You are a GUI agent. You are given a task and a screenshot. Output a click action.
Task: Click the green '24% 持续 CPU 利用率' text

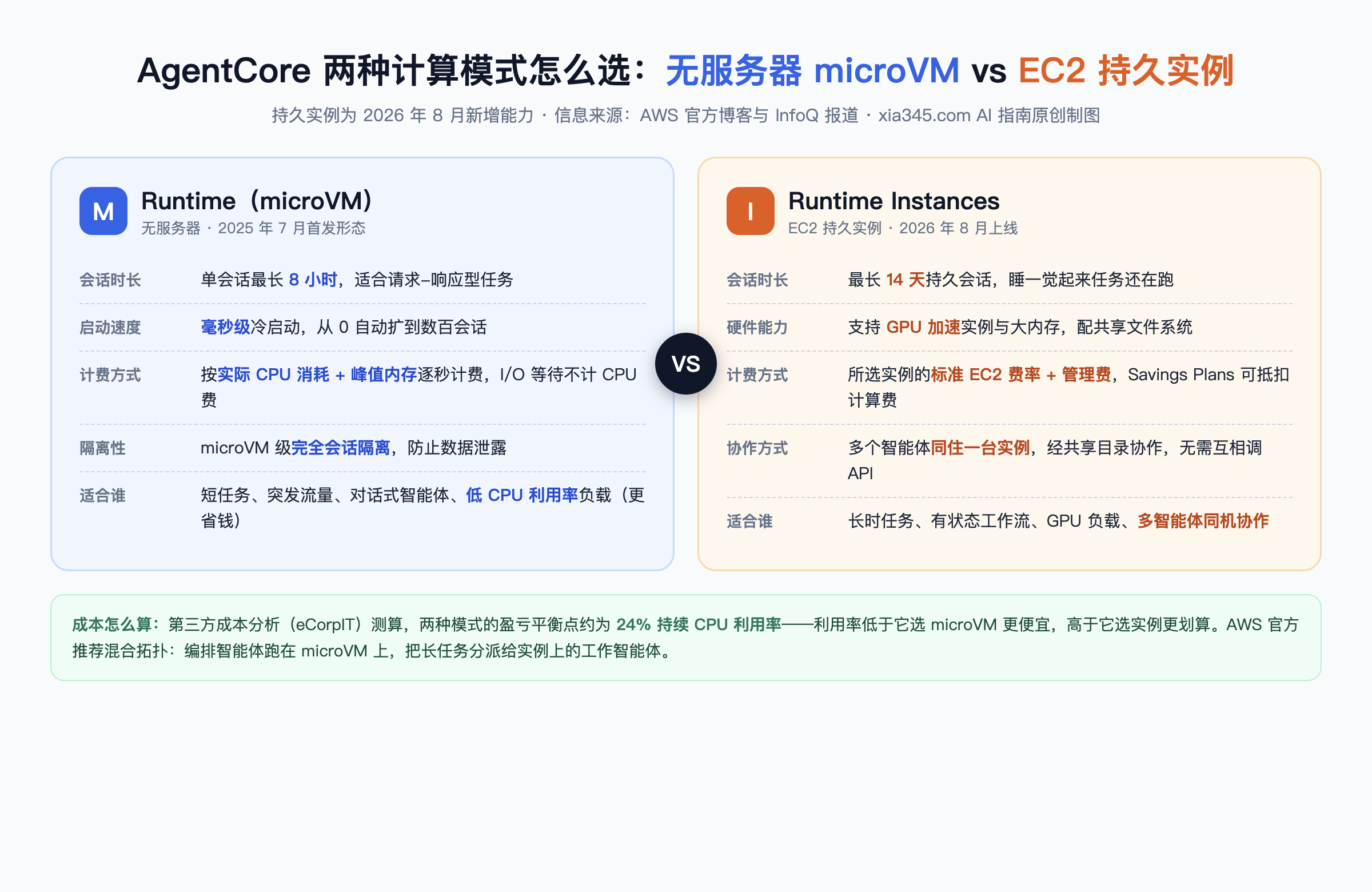(x=699, y=624)
